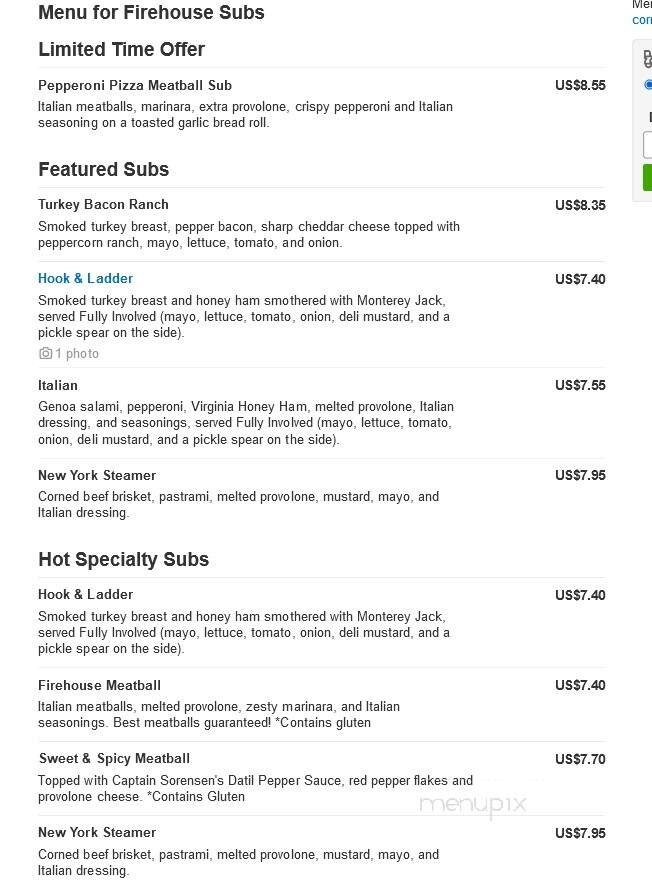This screenshot has width=652, height=887.
Task: Open the "1 photo" link under Hook & Ladder
Action: click(x=76, y=353)
